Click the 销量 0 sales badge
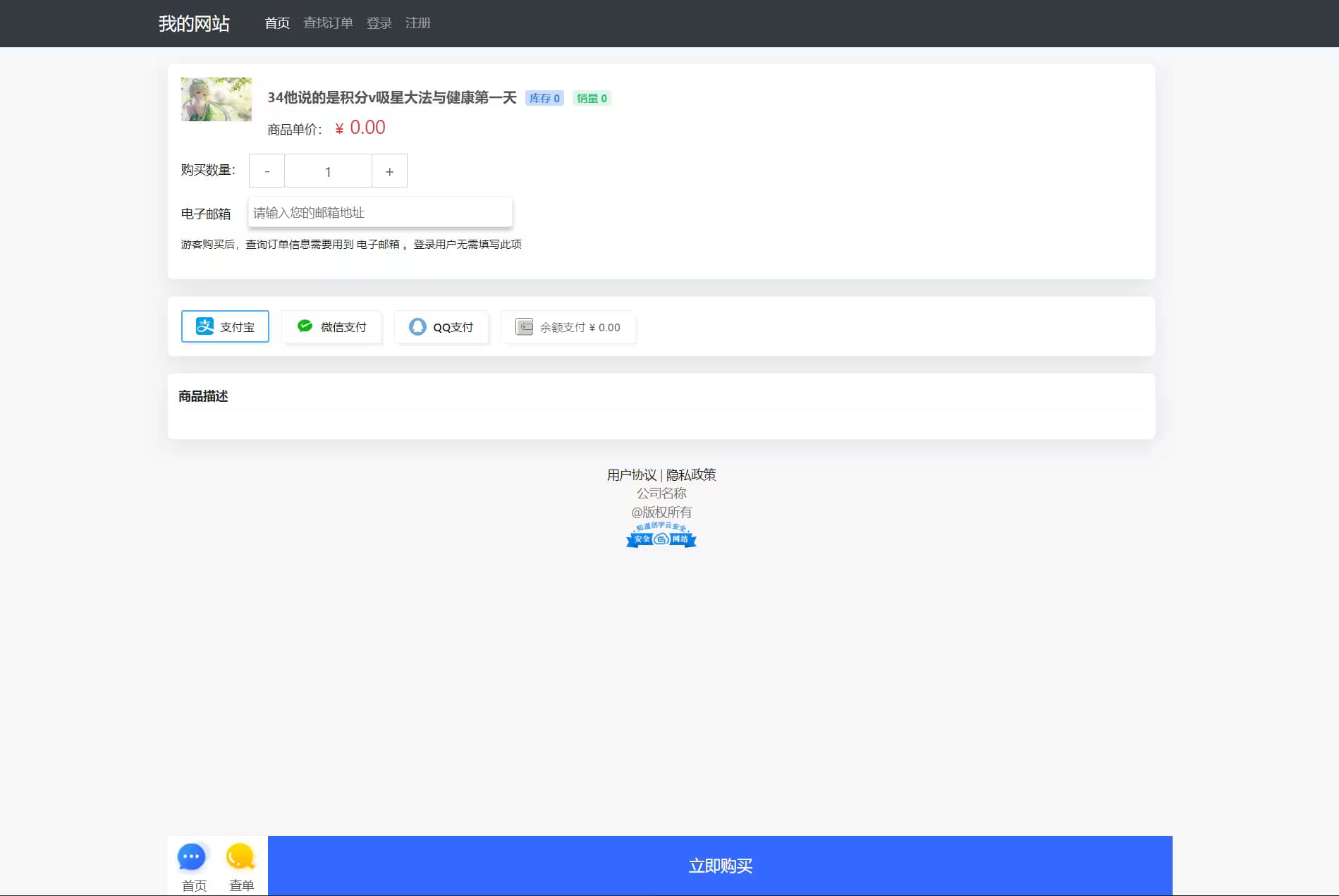This screenshot has width=1339, height=896. pyautogui.click(x=592, y=98)
